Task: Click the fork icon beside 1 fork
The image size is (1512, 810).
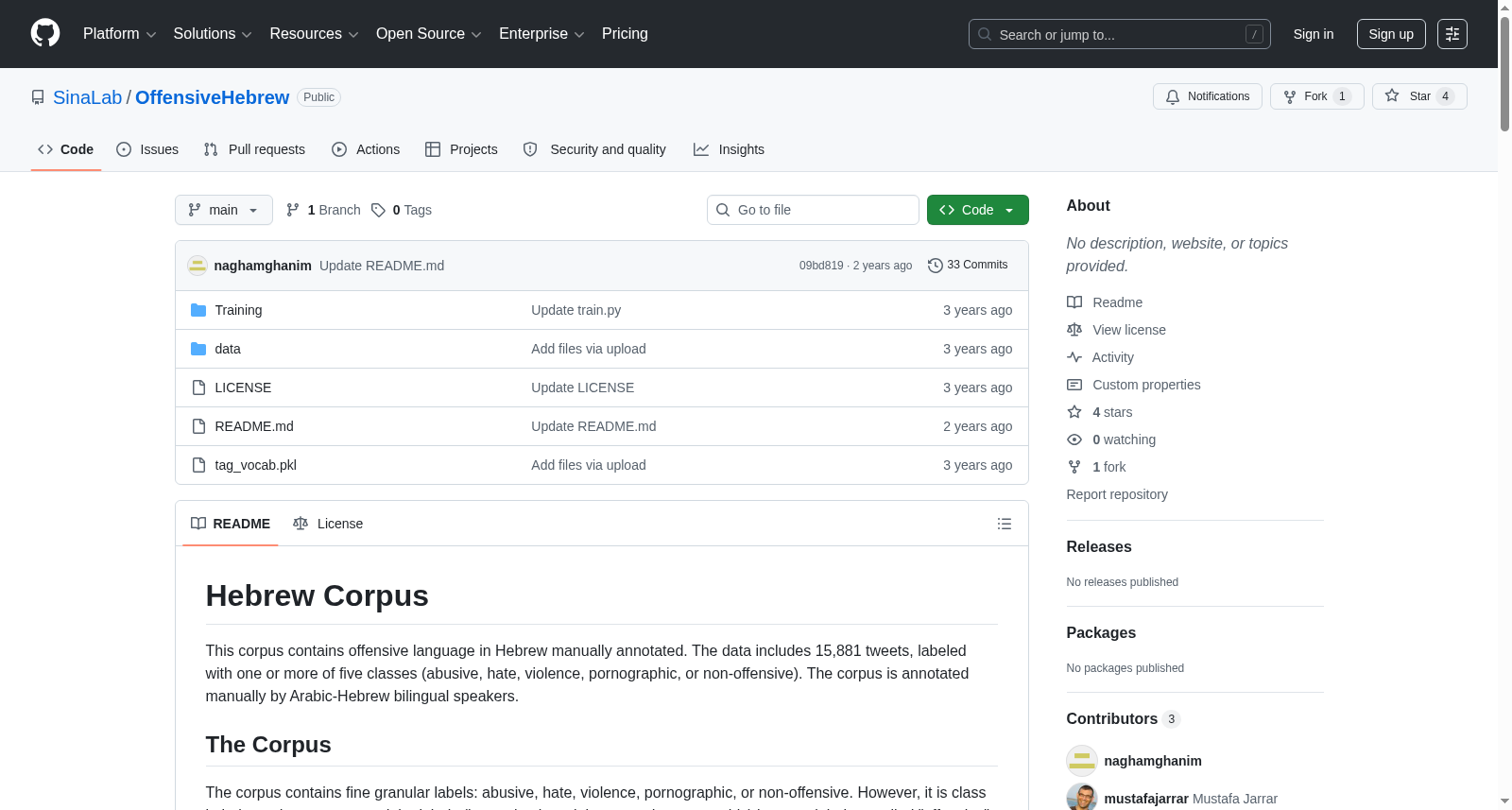Action: click(x=1074, y=467)
